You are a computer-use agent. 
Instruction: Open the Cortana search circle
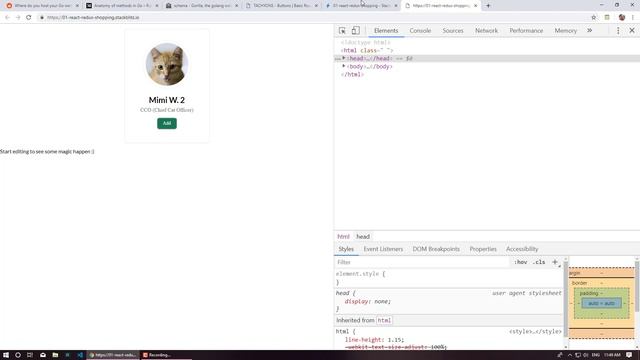18,355
